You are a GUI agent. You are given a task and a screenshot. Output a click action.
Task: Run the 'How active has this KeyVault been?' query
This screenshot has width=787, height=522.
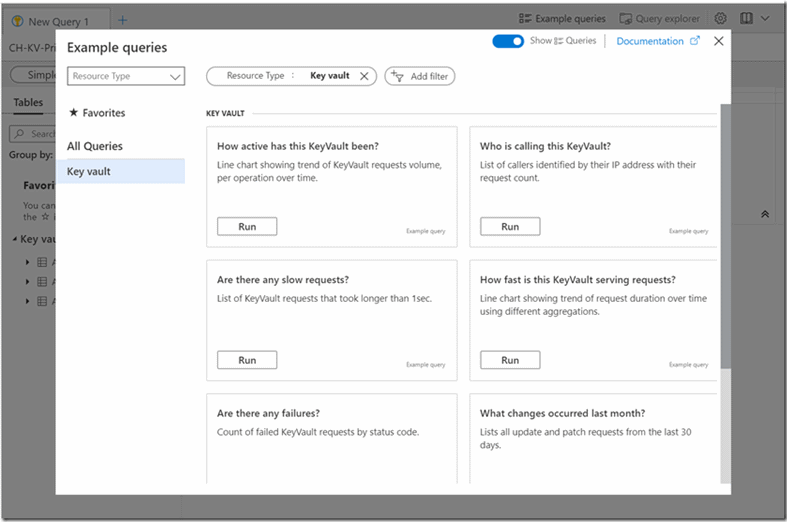pyautogui.click(x=247, y=226)
